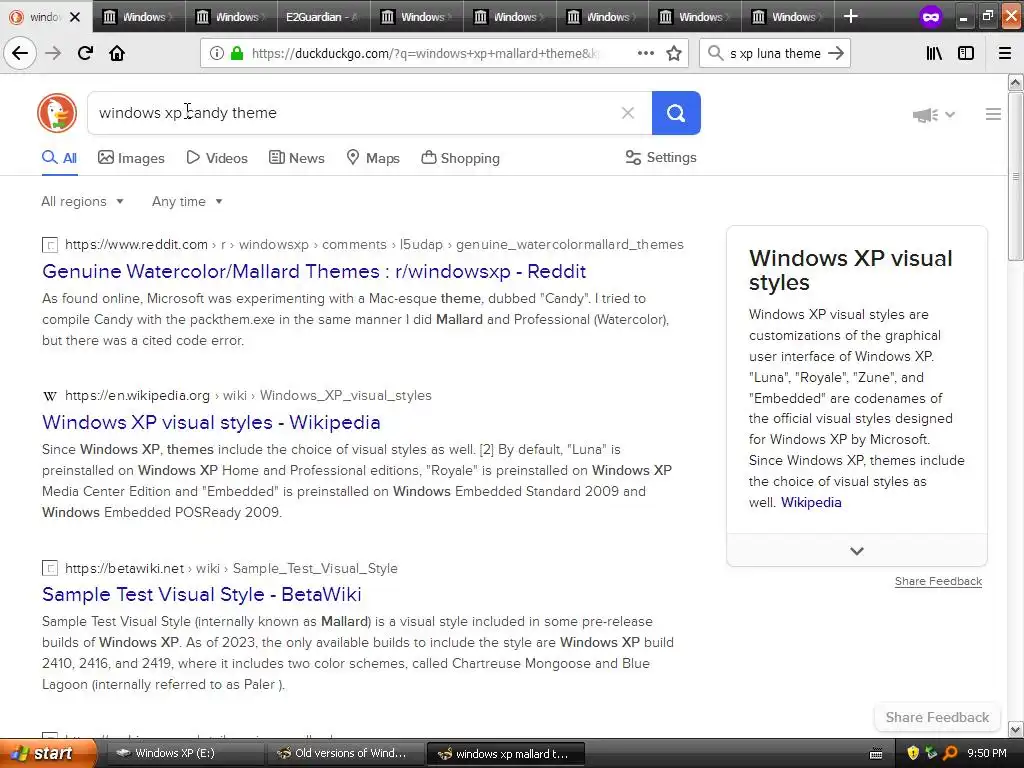Open DuckDuckGo search Settings
Viewport: 1024px width, 768px height.
pos(661,157)
